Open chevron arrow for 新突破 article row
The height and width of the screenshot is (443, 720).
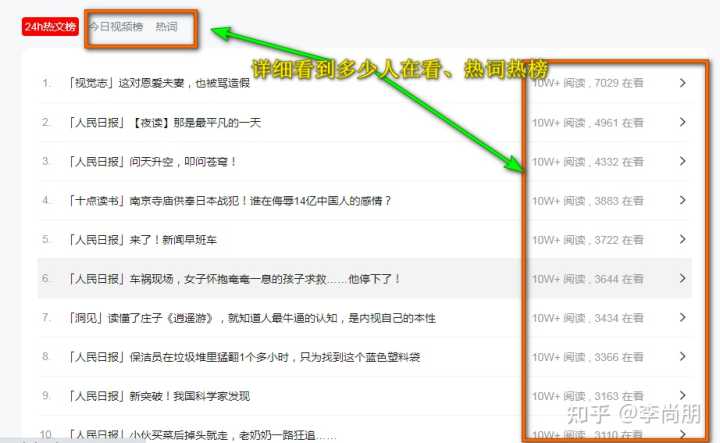point(682,396)
